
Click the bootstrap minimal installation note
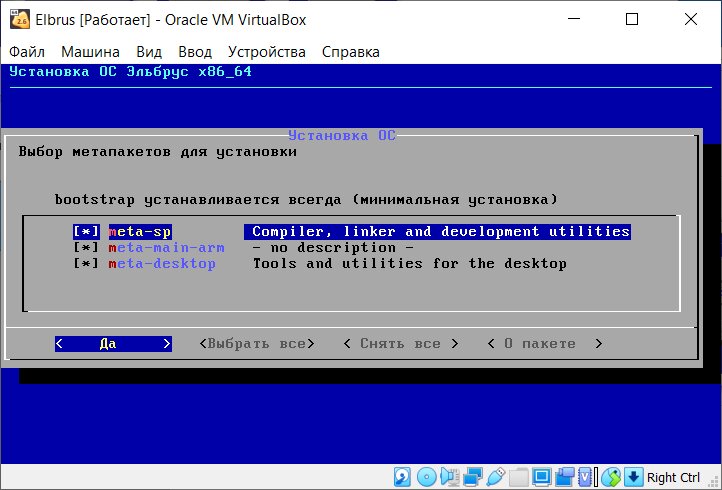(x=306, y=199)
